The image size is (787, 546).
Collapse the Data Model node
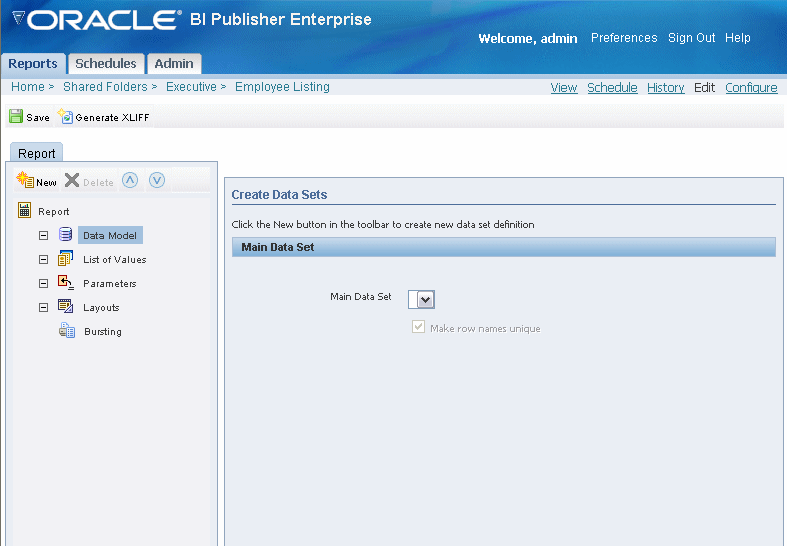tap(44, 235)
